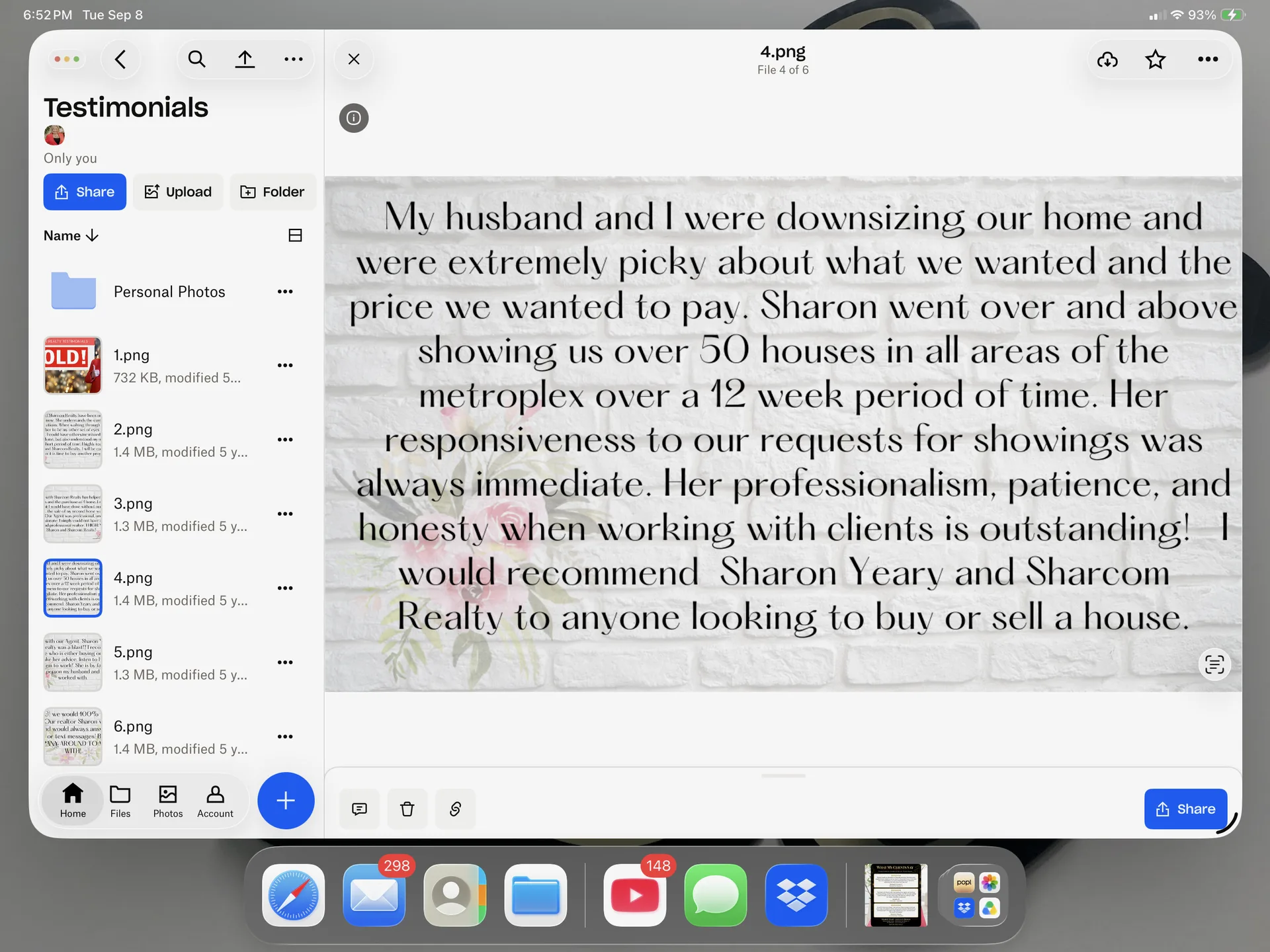This screenshot has height=952, width=1270.
Task: Switch to the Photos tab
Action: [x=168, y=801]
